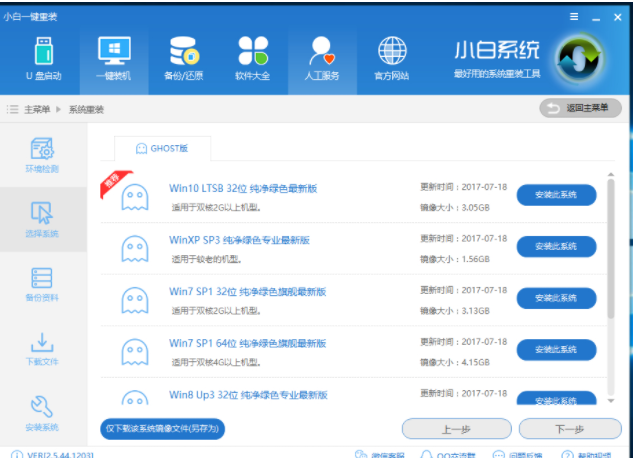Select 环境检测 sidebar step

42,155
